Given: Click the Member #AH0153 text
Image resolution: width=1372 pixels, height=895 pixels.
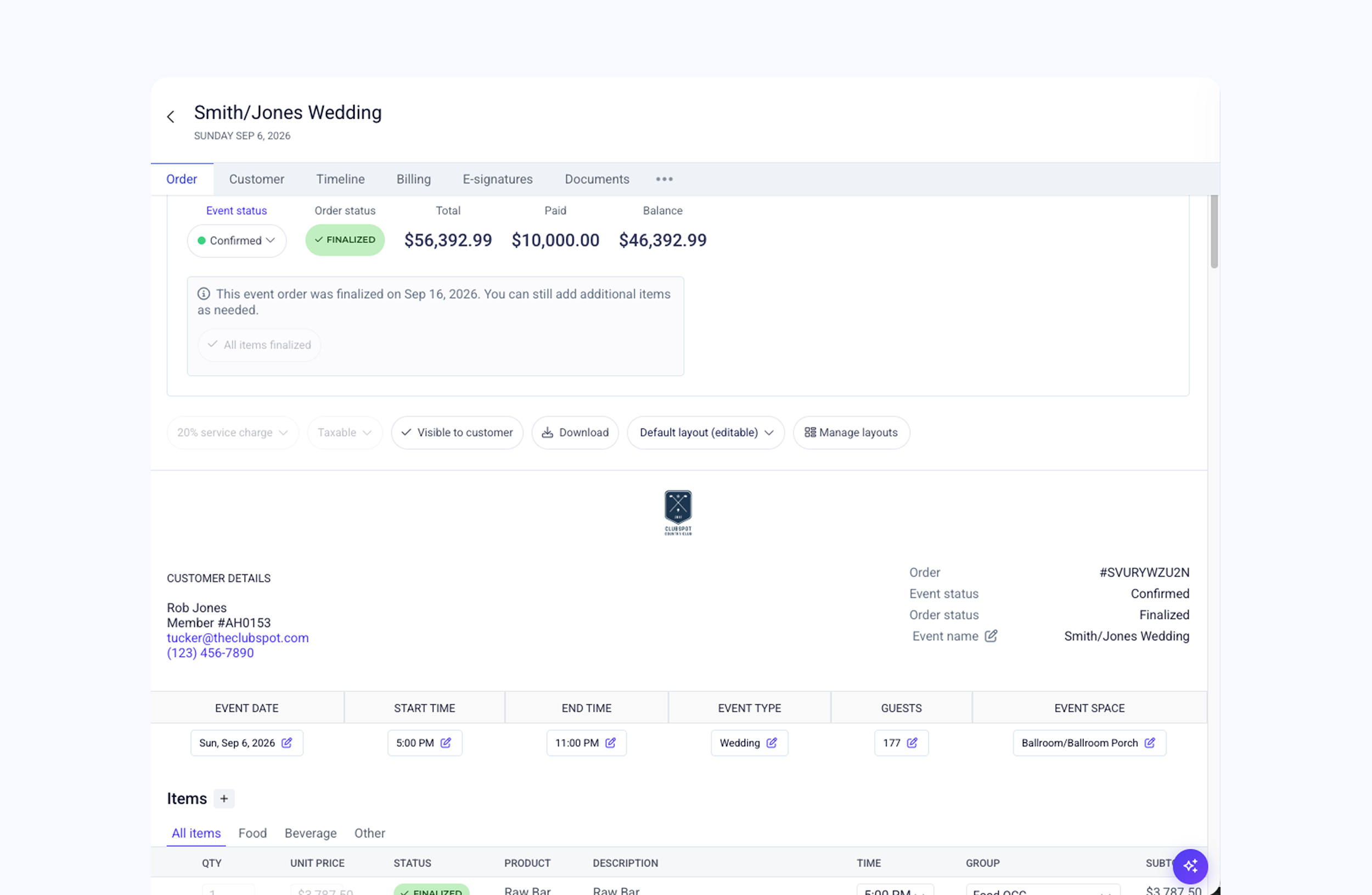Looking at the screenshot, I should click(x=218, y=623).
